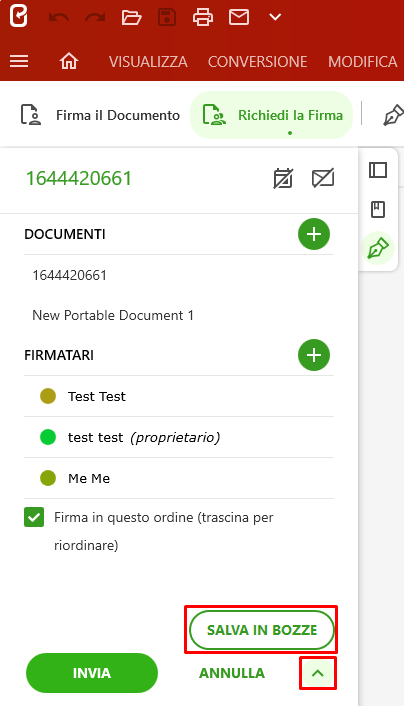Viewport: 404px width, 706px height.
Task: Click SALVA IN BOZZE button
Action: [x=262, y=630]
